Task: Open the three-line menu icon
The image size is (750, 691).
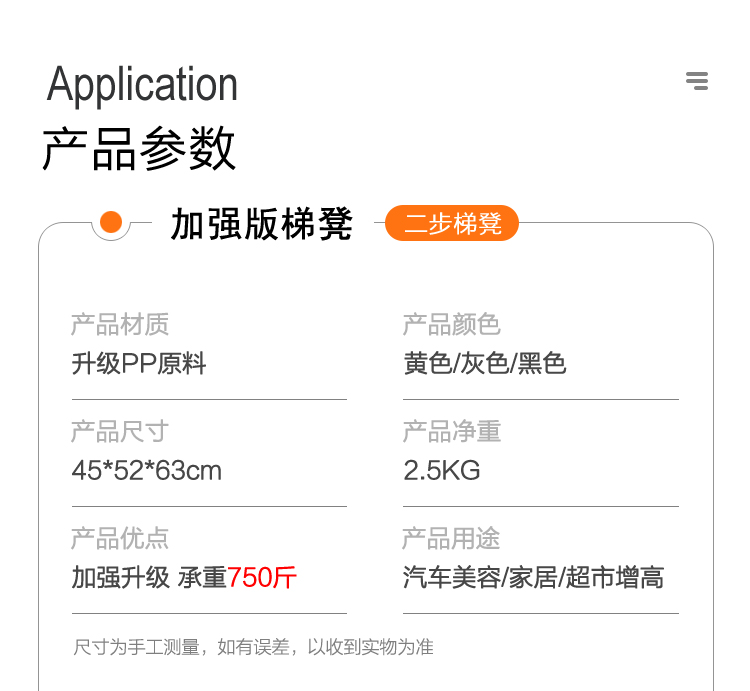Action: pos(697,81)
